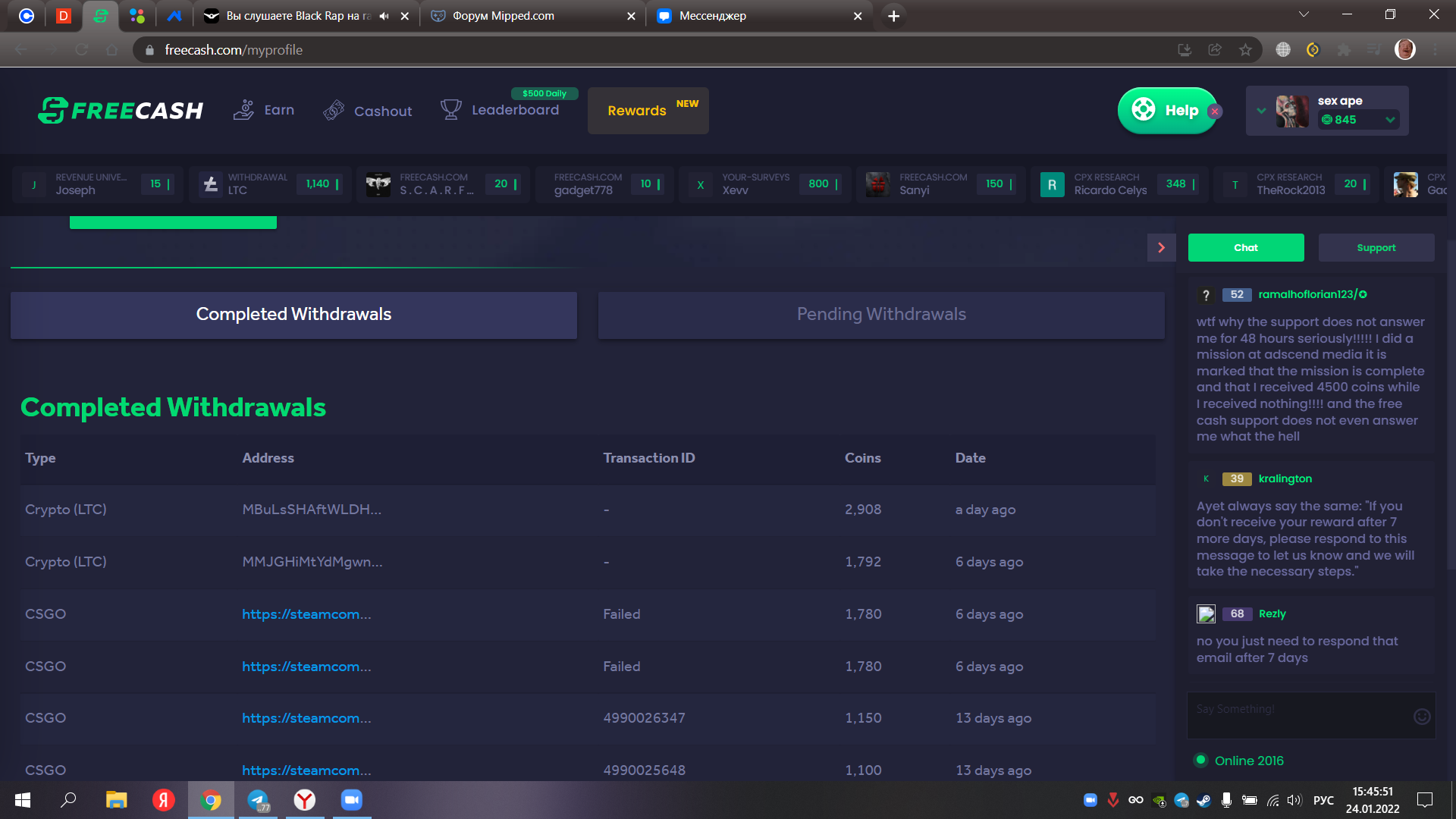This screenshot has height=819, width=1456.
Task: Select the Support tab
Action: tap(1376, 248)
